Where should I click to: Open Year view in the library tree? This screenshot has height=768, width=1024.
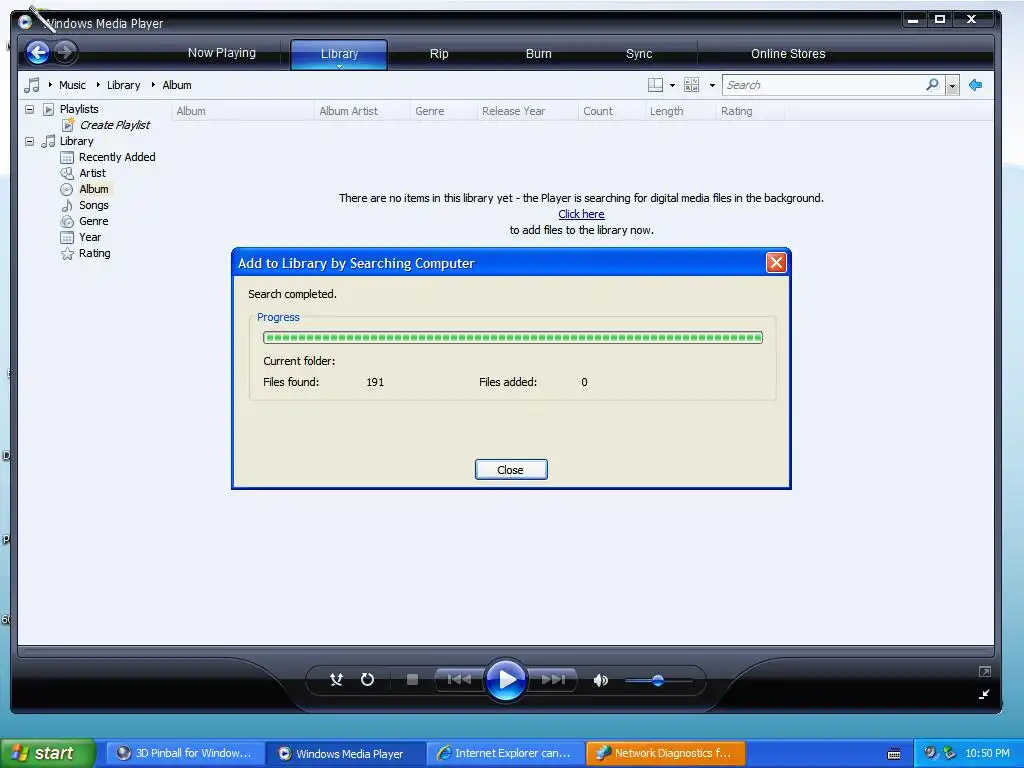click(x=89, y=237)
